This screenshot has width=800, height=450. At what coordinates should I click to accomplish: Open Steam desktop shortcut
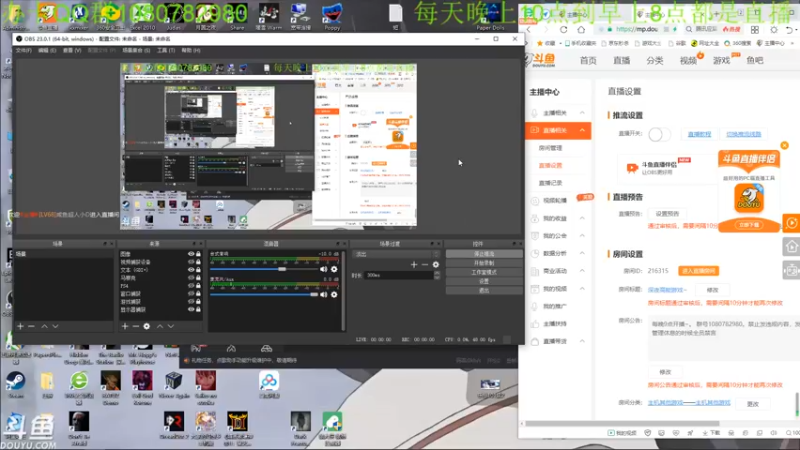[16, 386]
